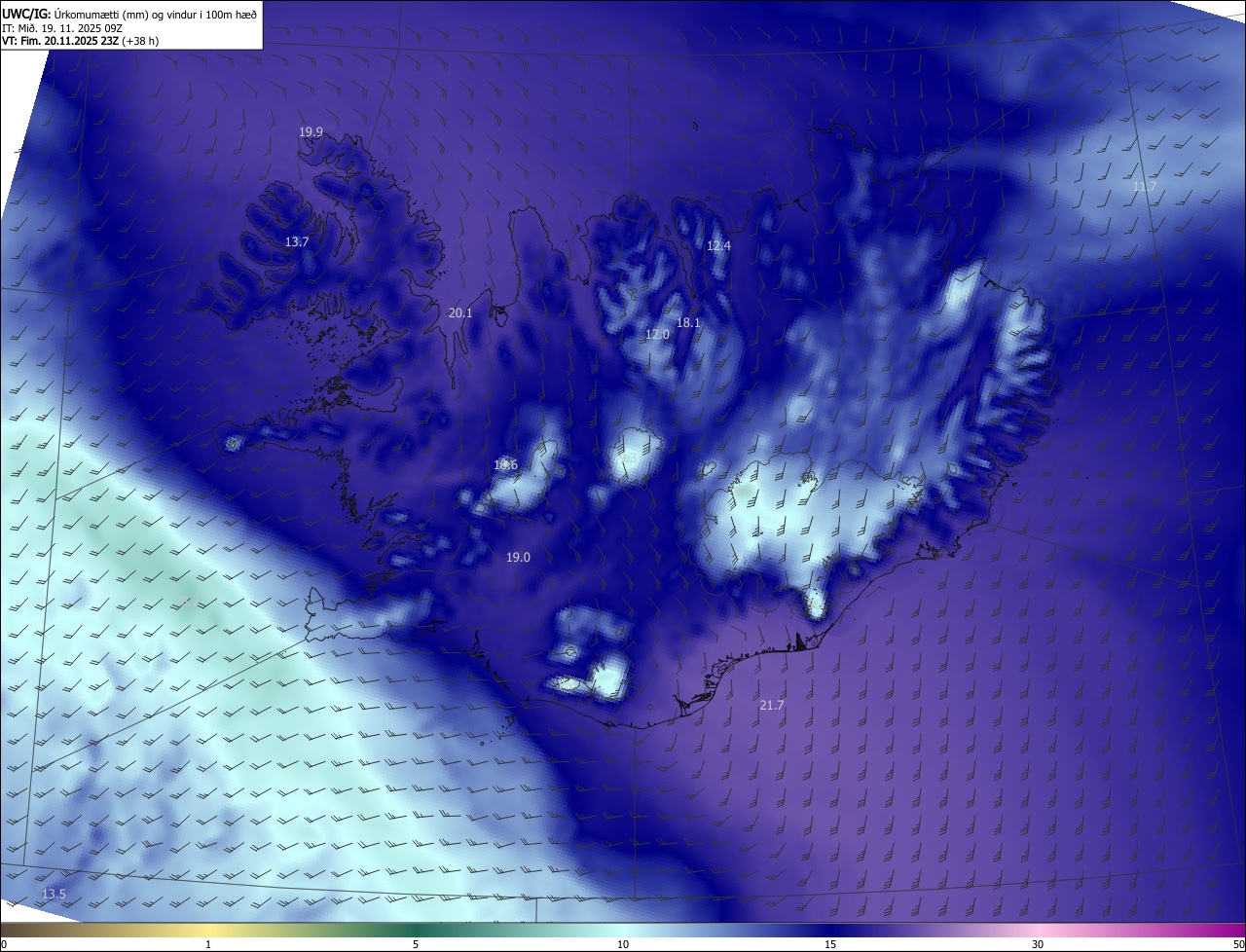Click the 19.9 value label on map
This screenshot has height=952, width=1246.
coord(311,132)
